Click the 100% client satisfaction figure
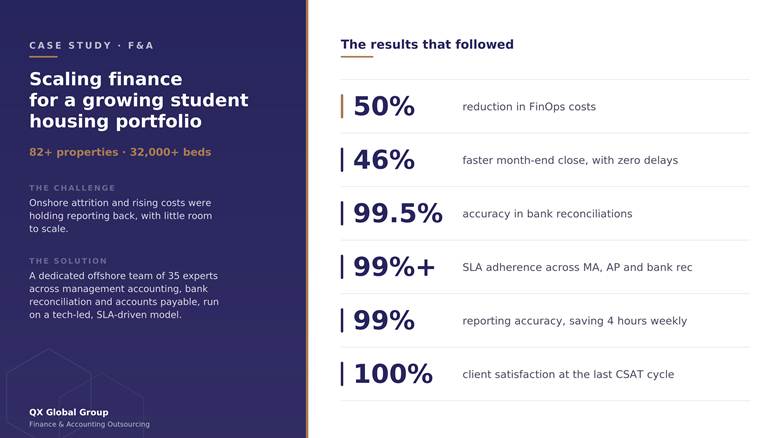 [392, 374]
